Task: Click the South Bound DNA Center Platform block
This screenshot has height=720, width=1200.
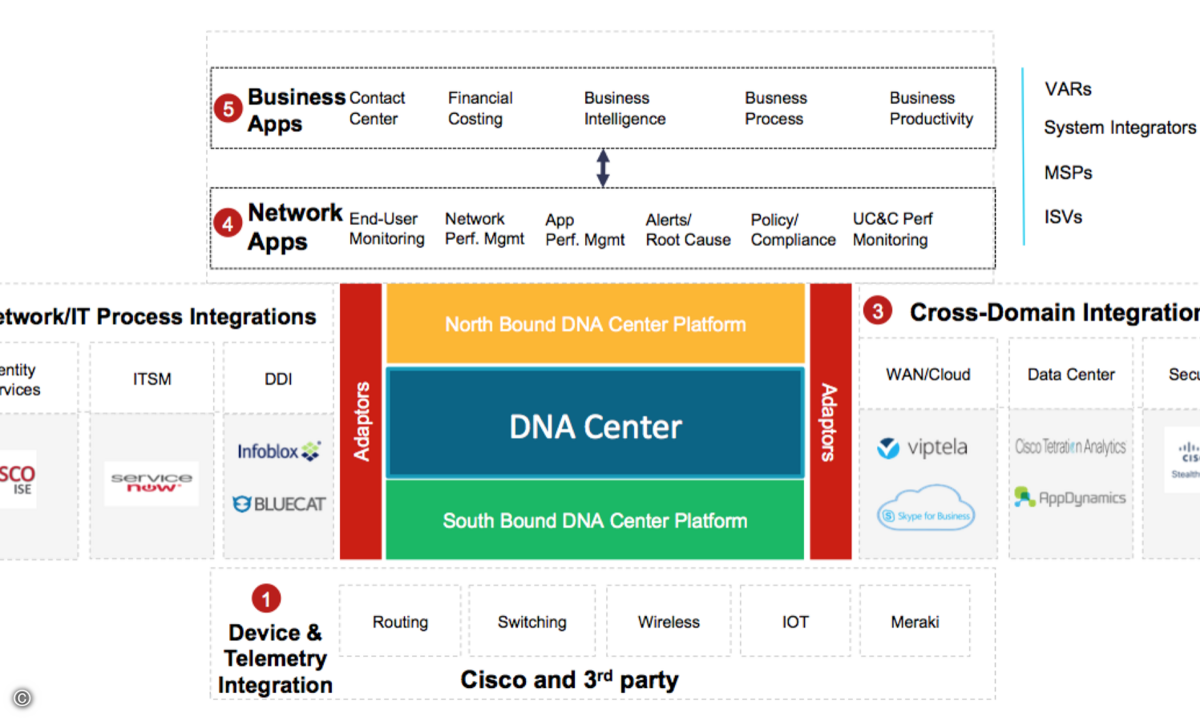Action: tap(595, 520)
